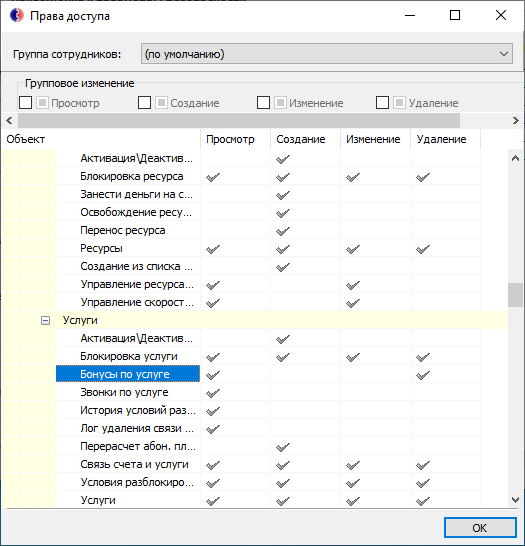
Task: Tick the group Создание checkbox
Action: (x=144, y=103)
